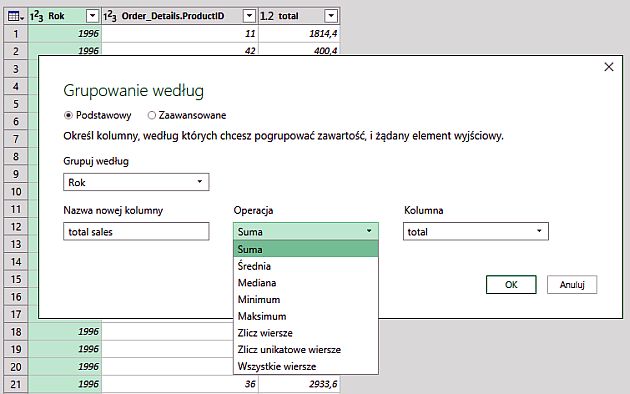The image size is (630, 394).
Task: Open the total column filter dropdown
Action: pos(331,16)
